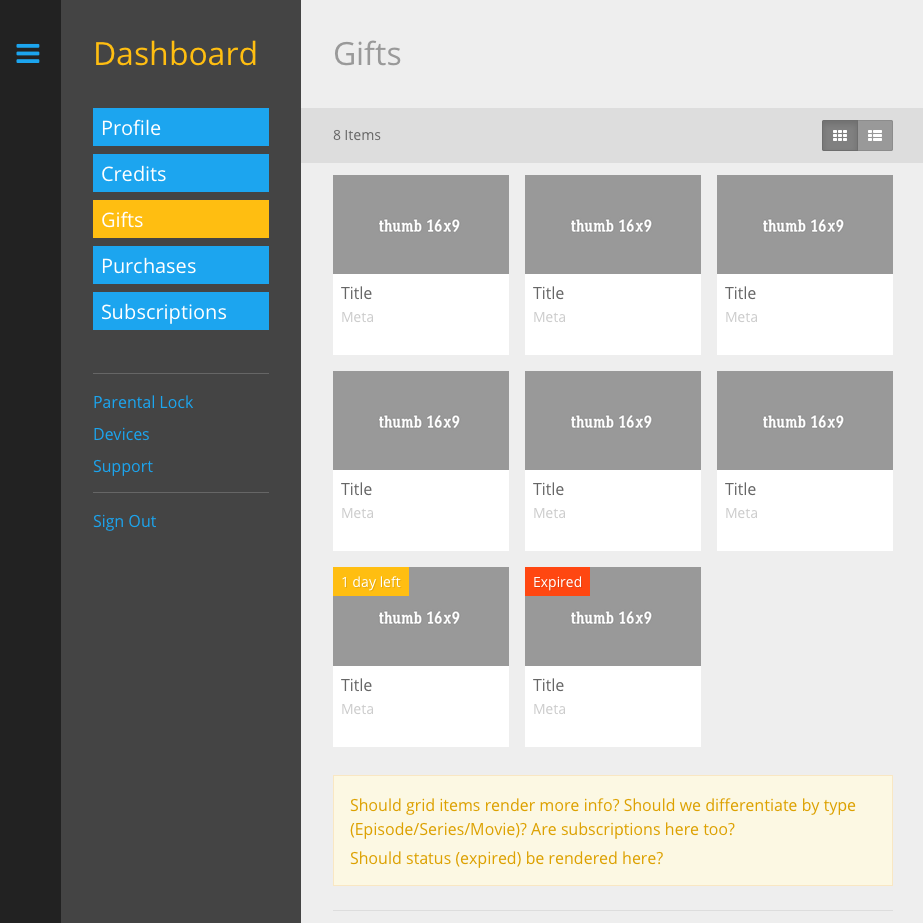
Task: Open the gift marked 1 day left
Action: [420, 625]
